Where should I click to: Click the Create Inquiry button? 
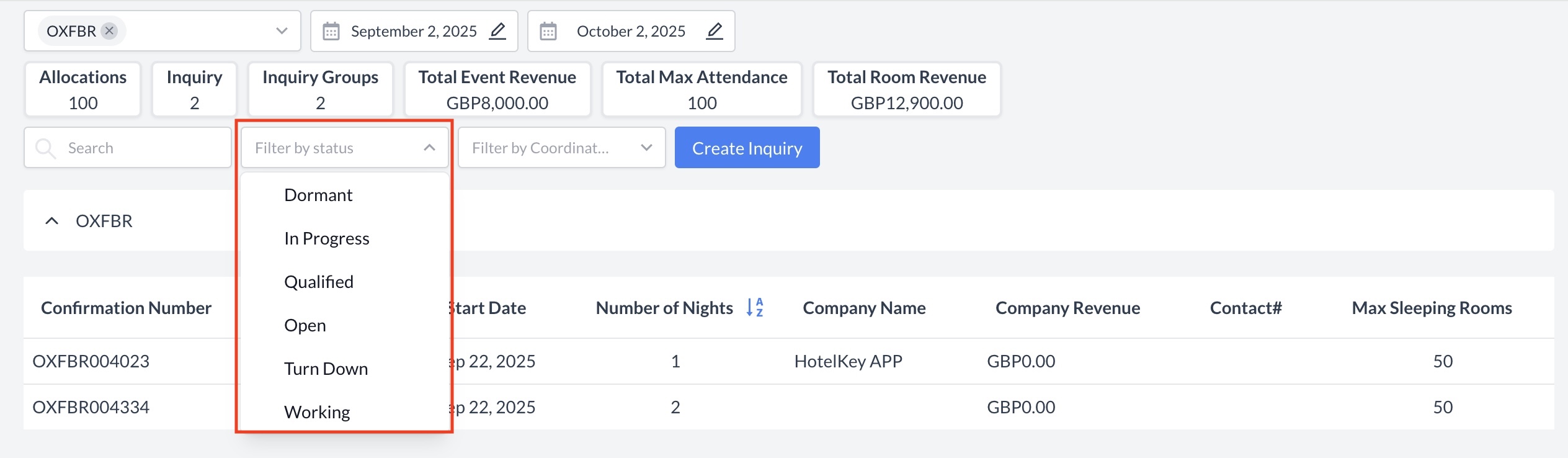click(x=747, y=148)
